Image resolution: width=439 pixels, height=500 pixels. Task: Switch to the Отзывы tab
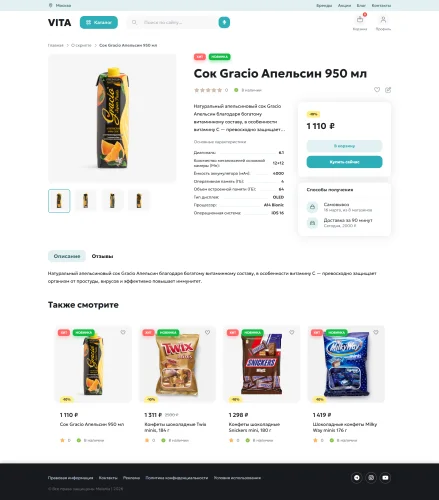(102, 256)
